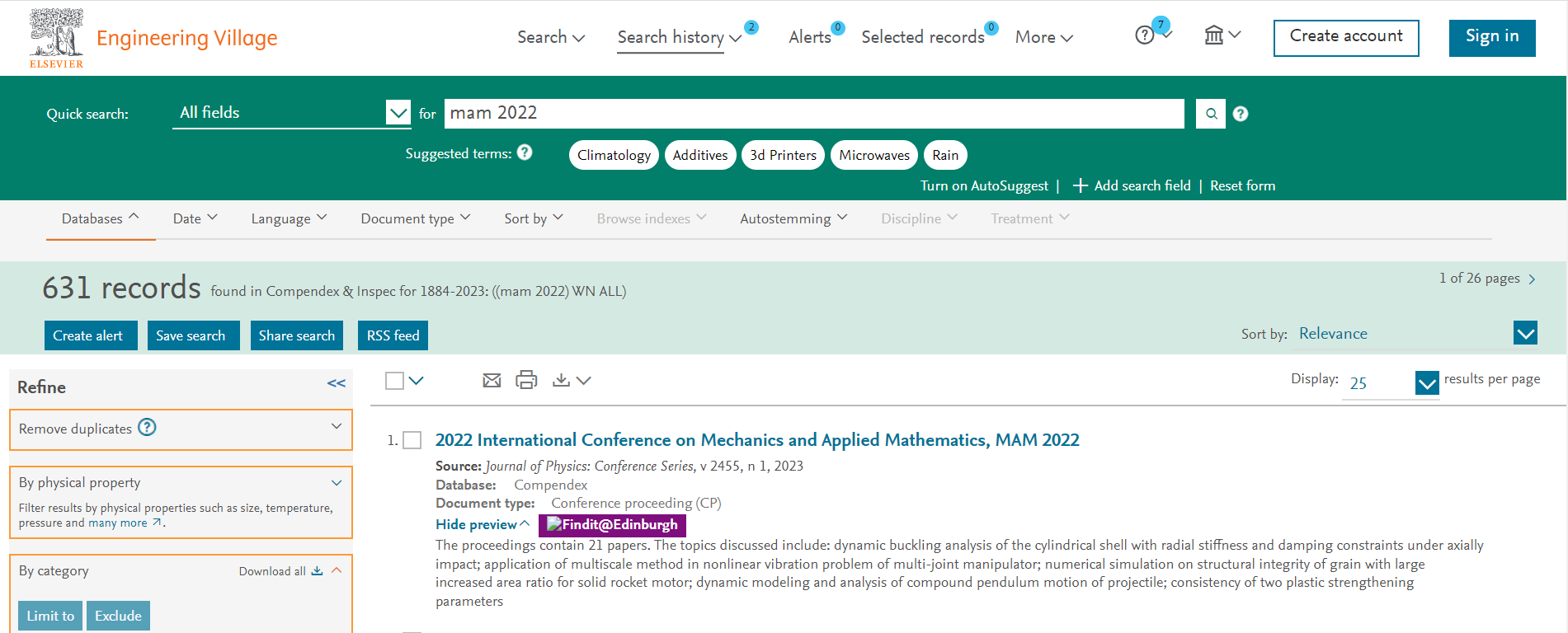
Task: Click Download all category data icon
Action: pyautogui.click(x=317, y=570)
